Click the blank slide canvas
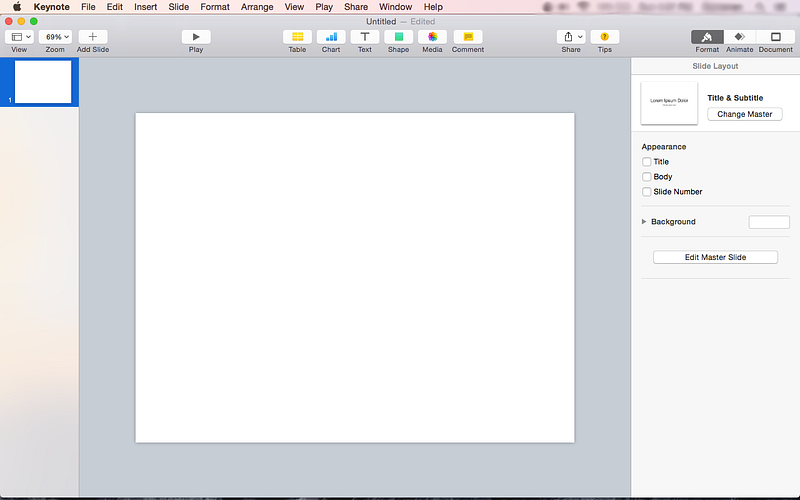 point(355,278)
